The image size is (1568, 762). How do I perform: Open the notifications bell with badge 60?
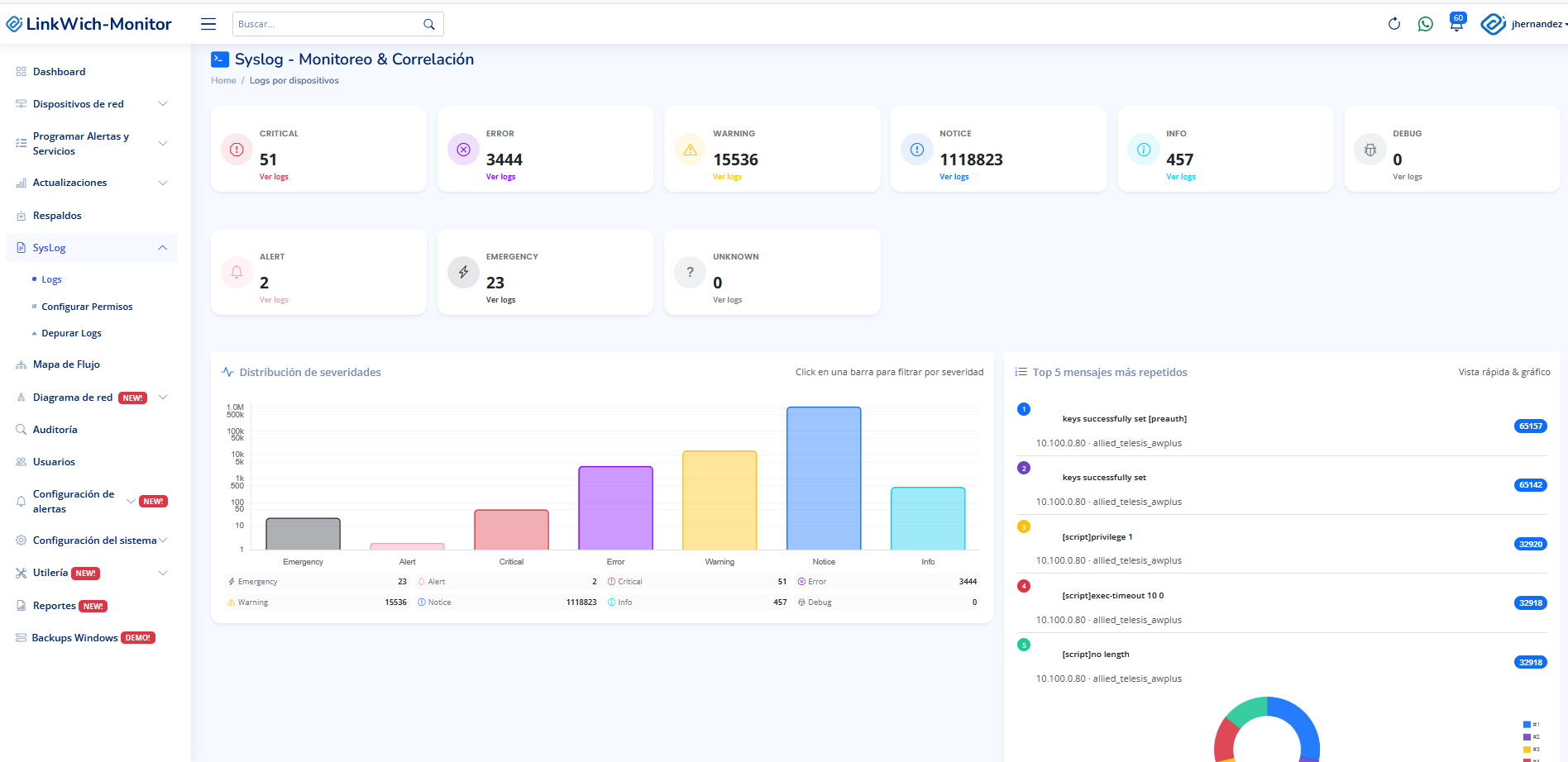coord(1456,24)
